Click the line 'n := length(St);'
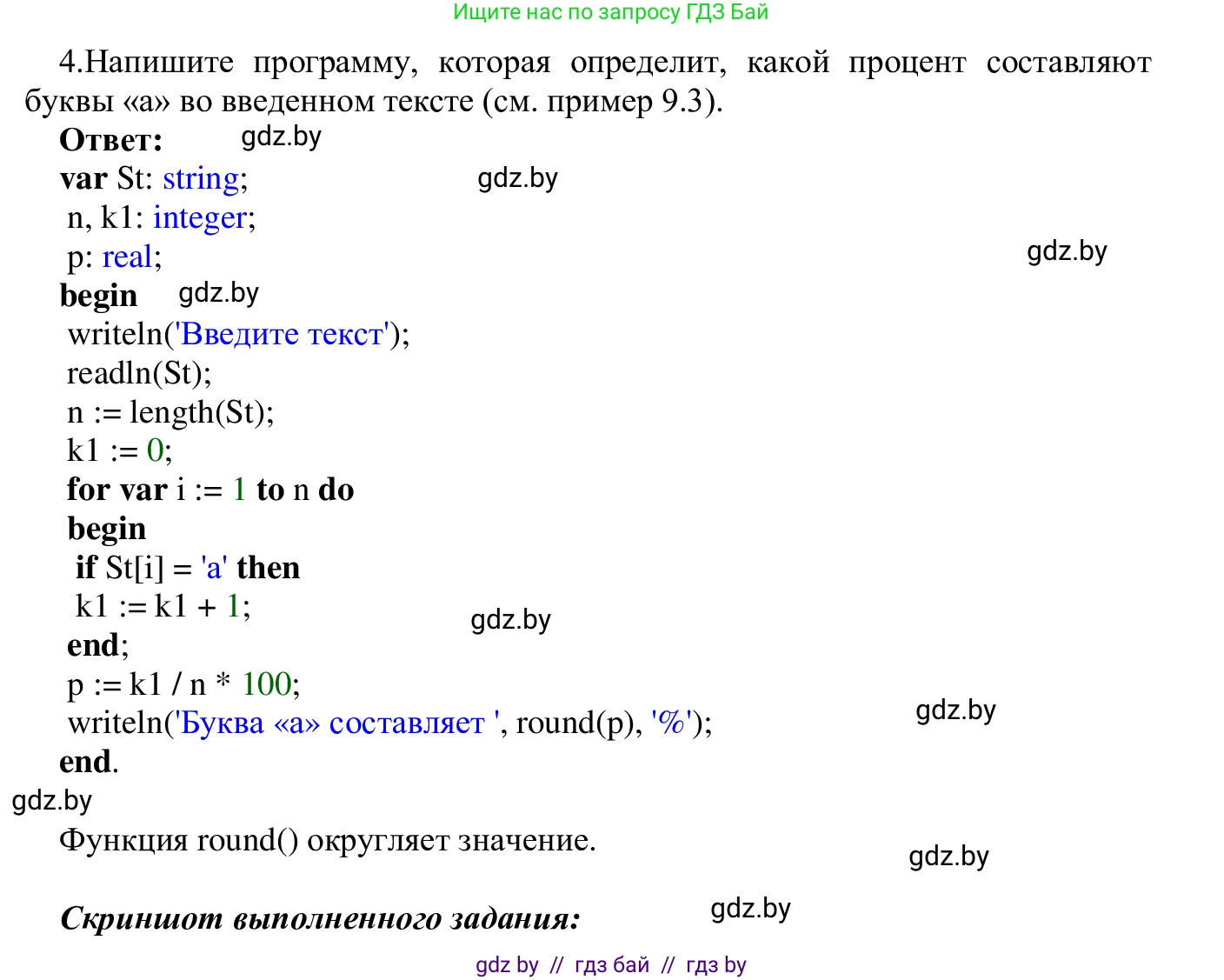1224x980 pixels. pyautogui.click(x=170, y=411)
